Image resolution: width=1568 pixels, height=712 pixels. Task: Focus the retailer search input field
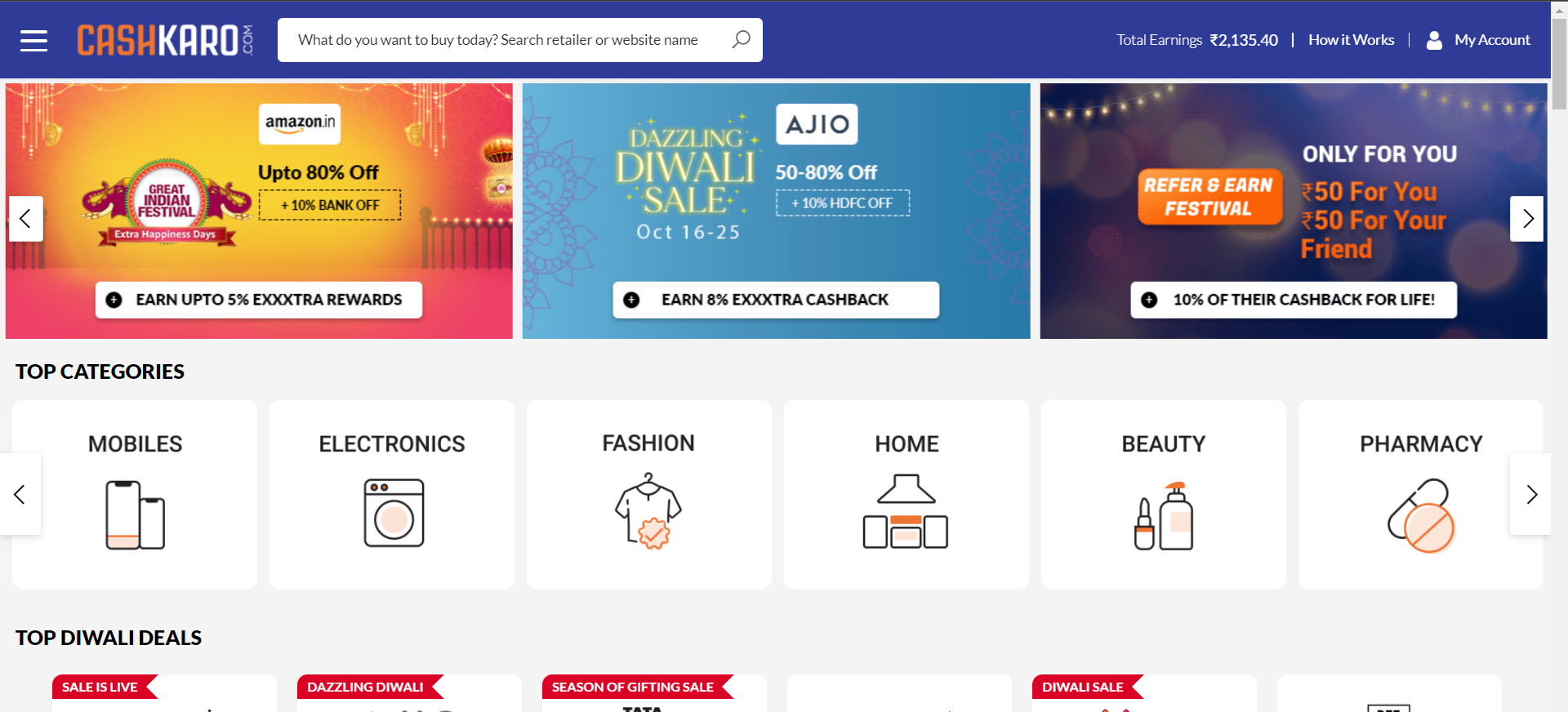point(520,40)
